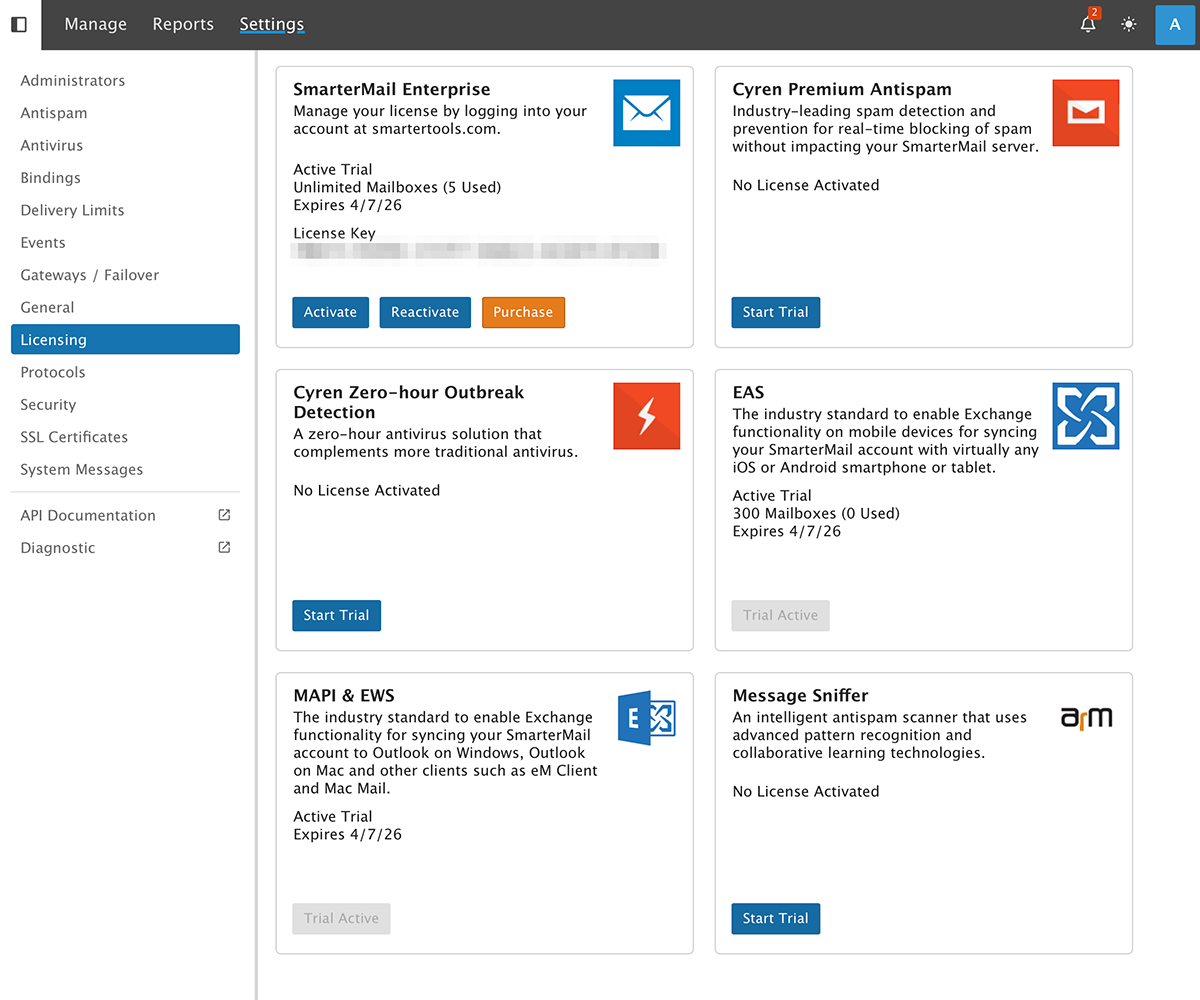Open the notifications bell

[x=1089, y=24]
